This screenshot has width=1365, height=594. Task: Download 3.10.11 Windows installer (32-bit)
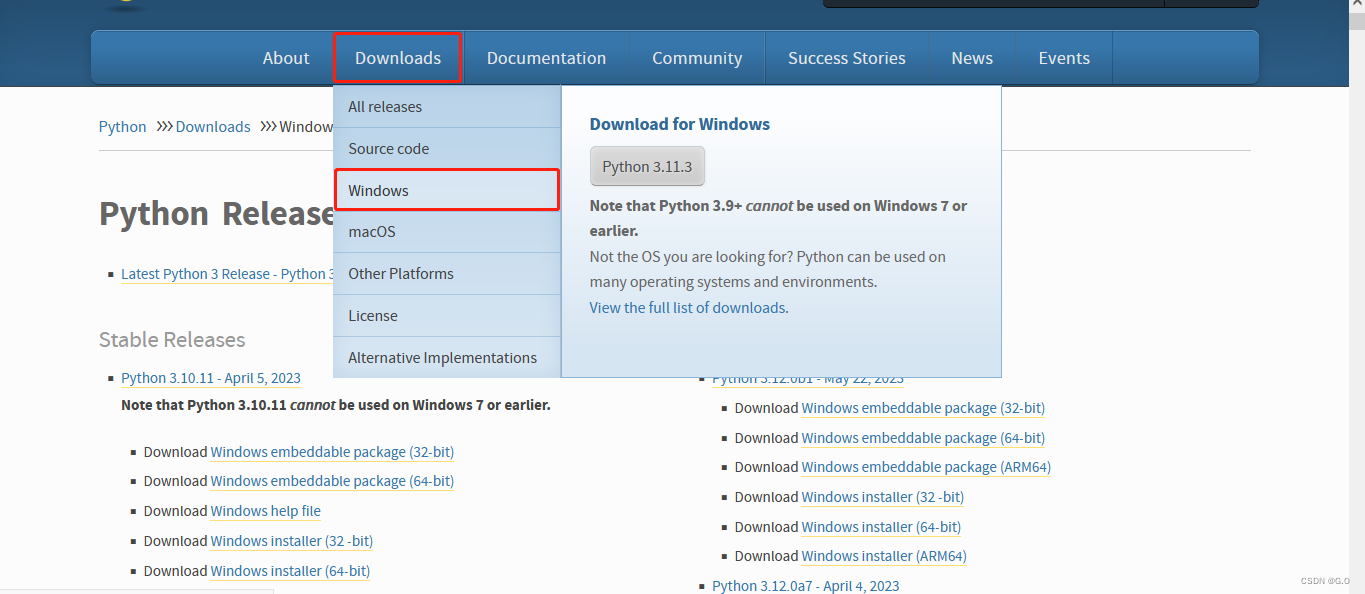292,541
